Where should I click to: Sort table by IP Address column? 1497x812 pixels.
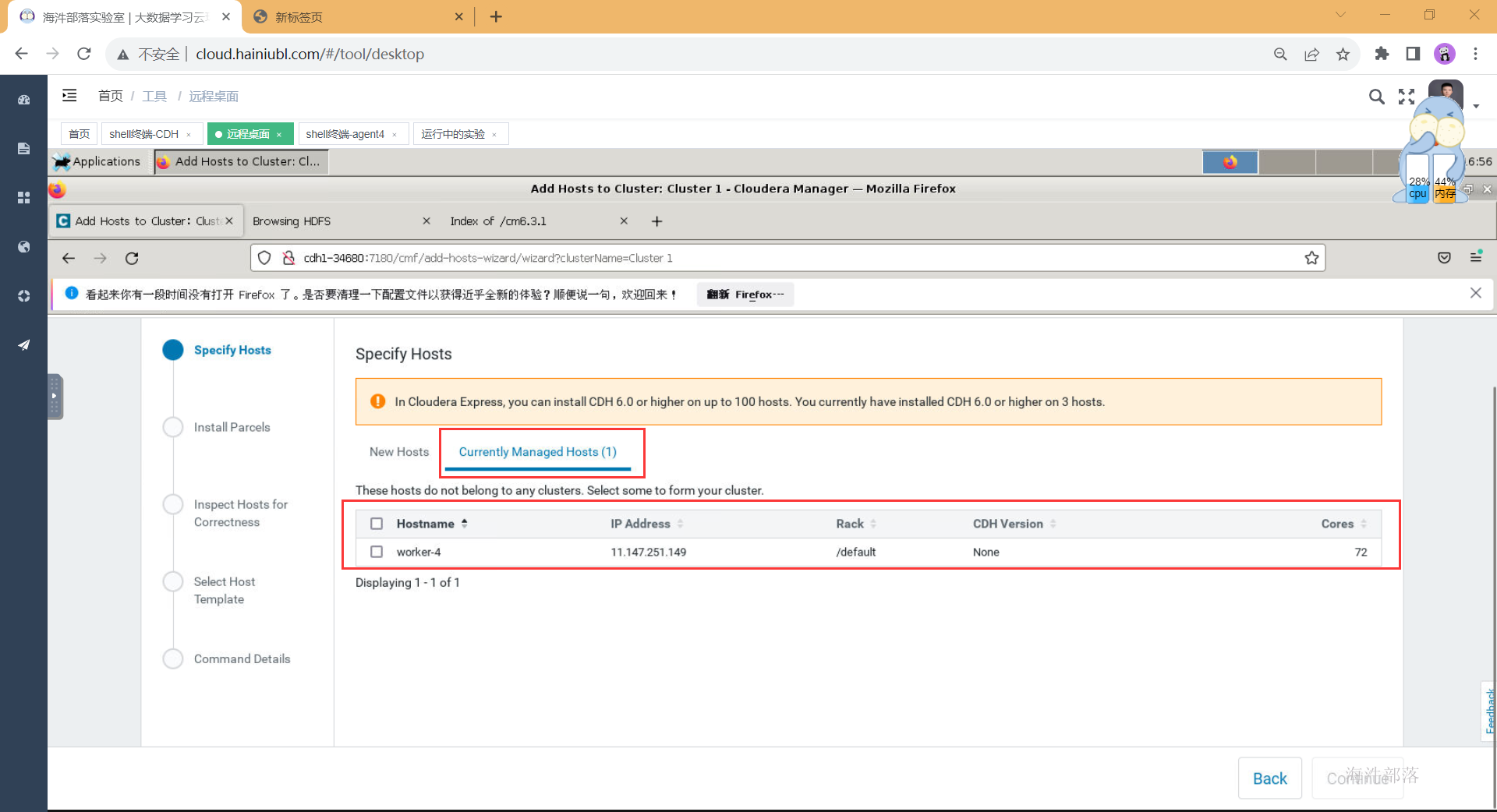tap(647, 524)
